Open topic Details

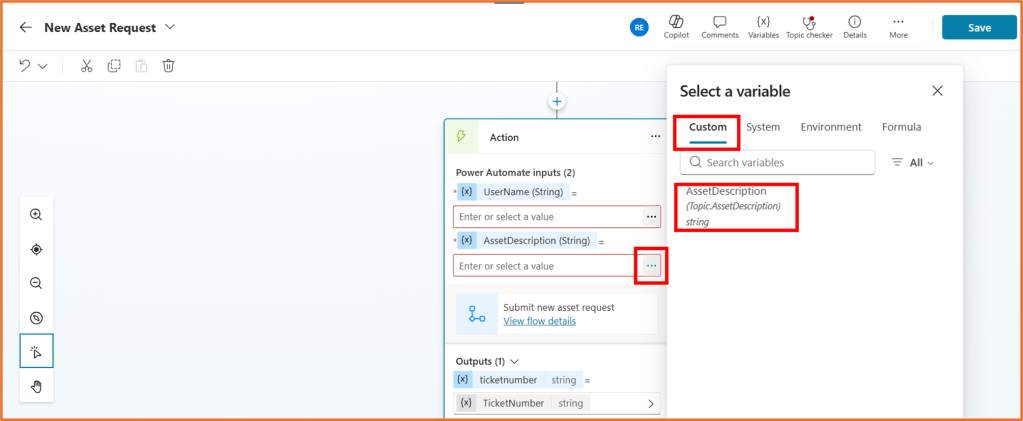coord(855,27)
